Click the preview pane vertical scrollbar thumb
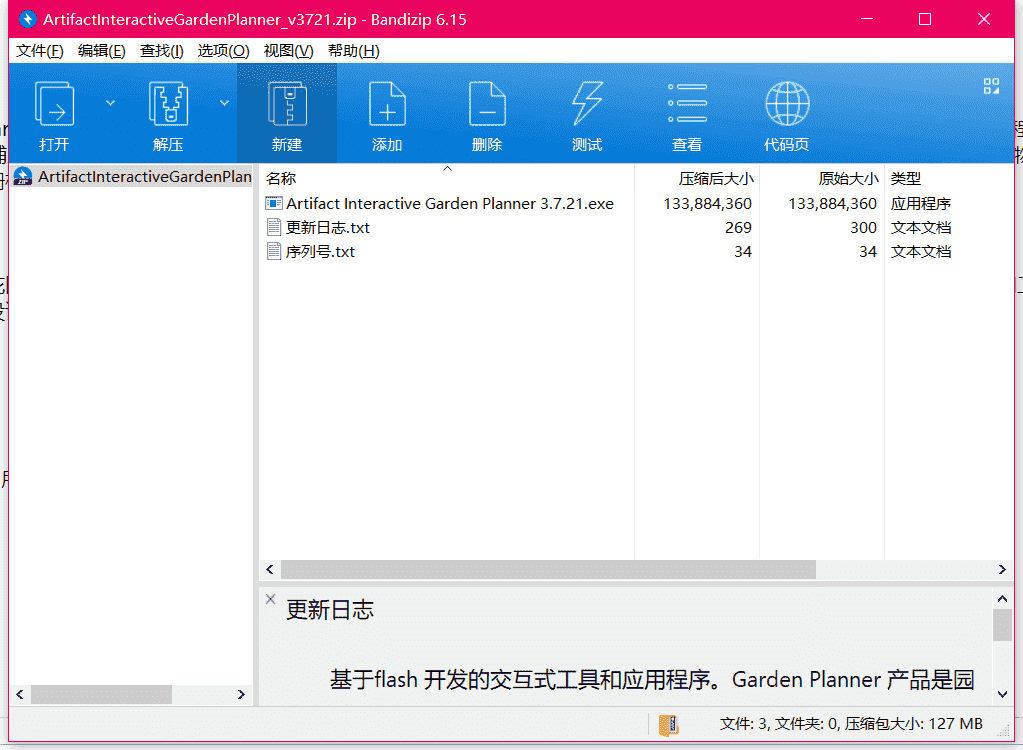This screenshot has height=750, width=1023. point(1002,625)
